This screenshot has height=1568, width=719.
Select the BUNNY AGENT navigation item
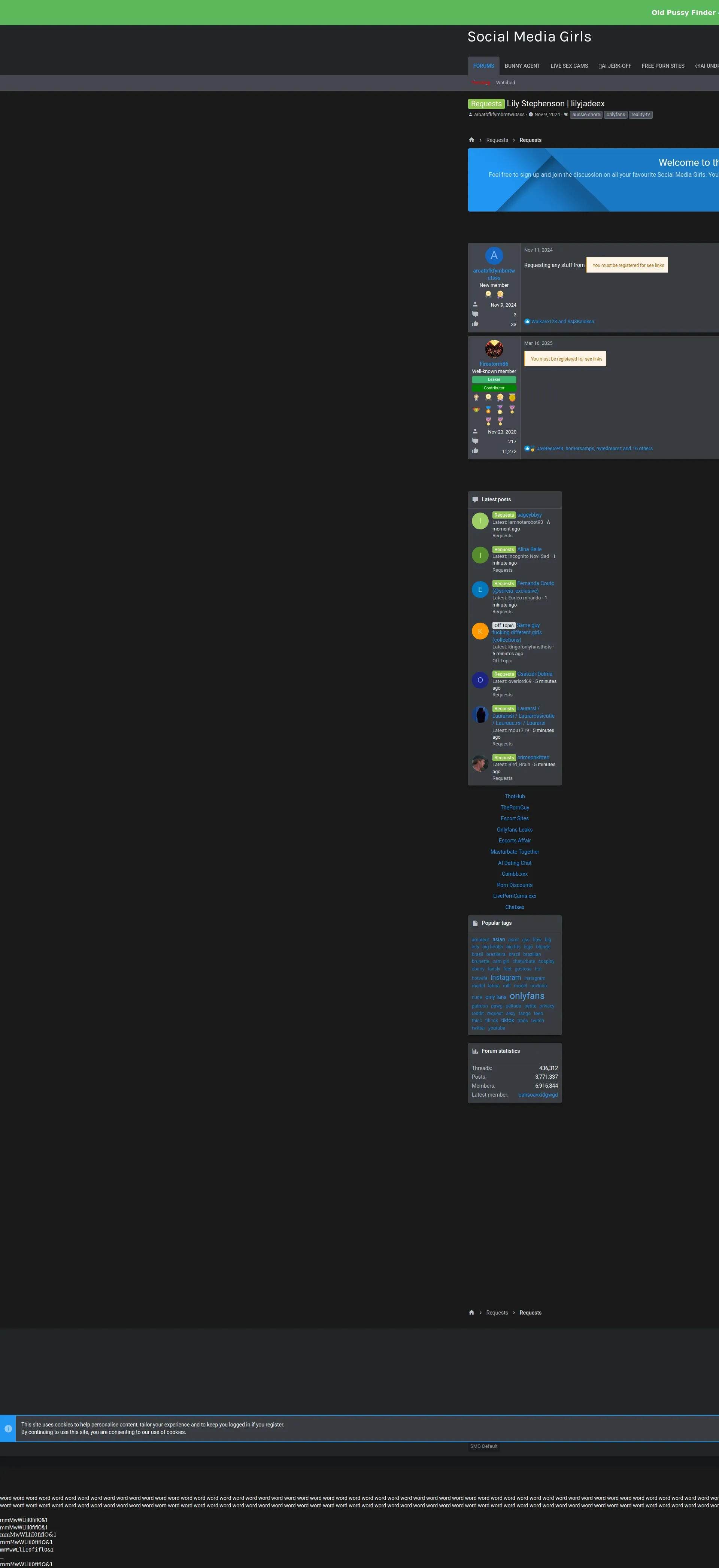coord(522,66)
